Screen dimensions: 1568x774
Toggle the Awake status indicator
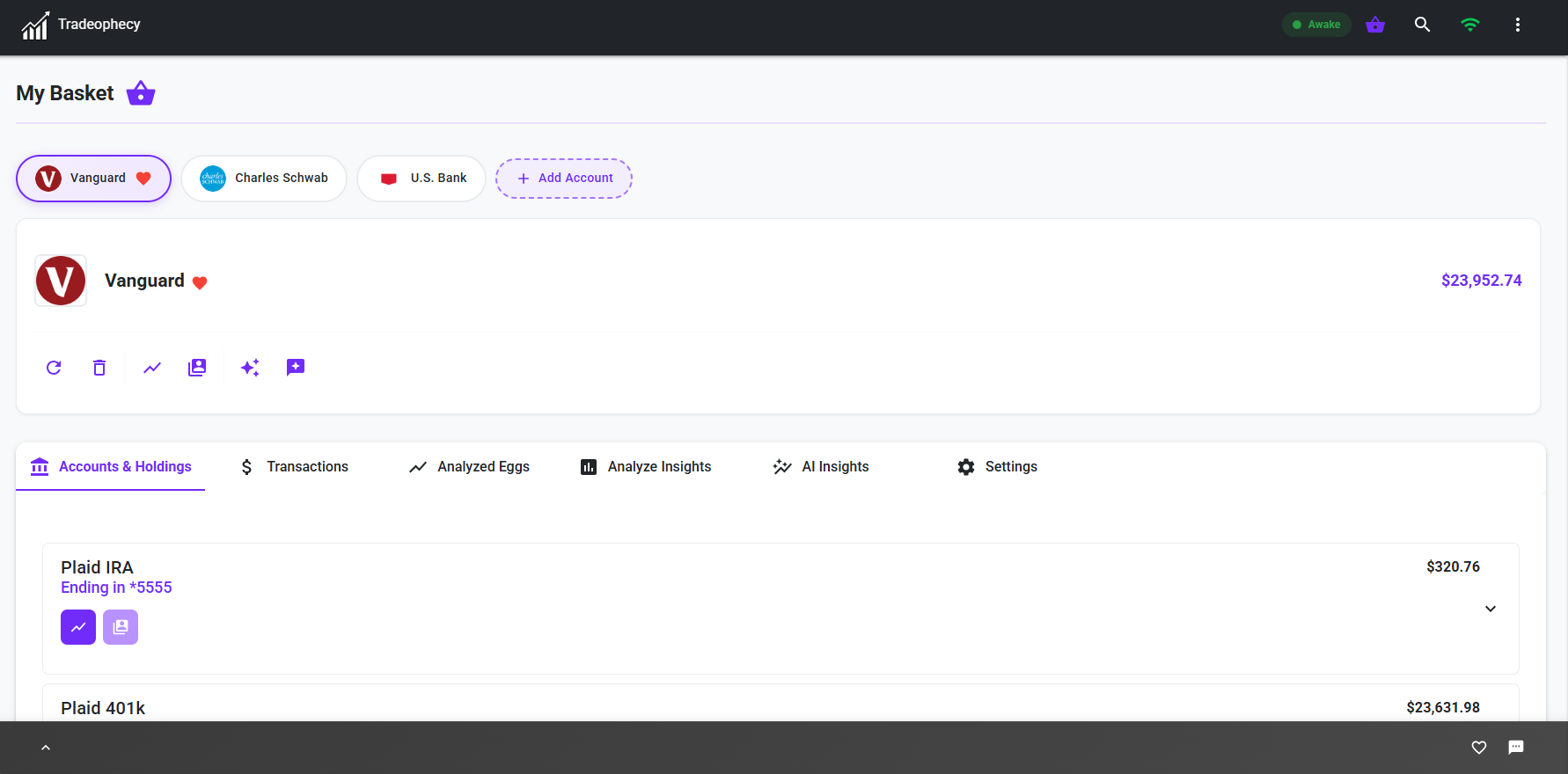pyautogui.click(x=1316, y=25)
